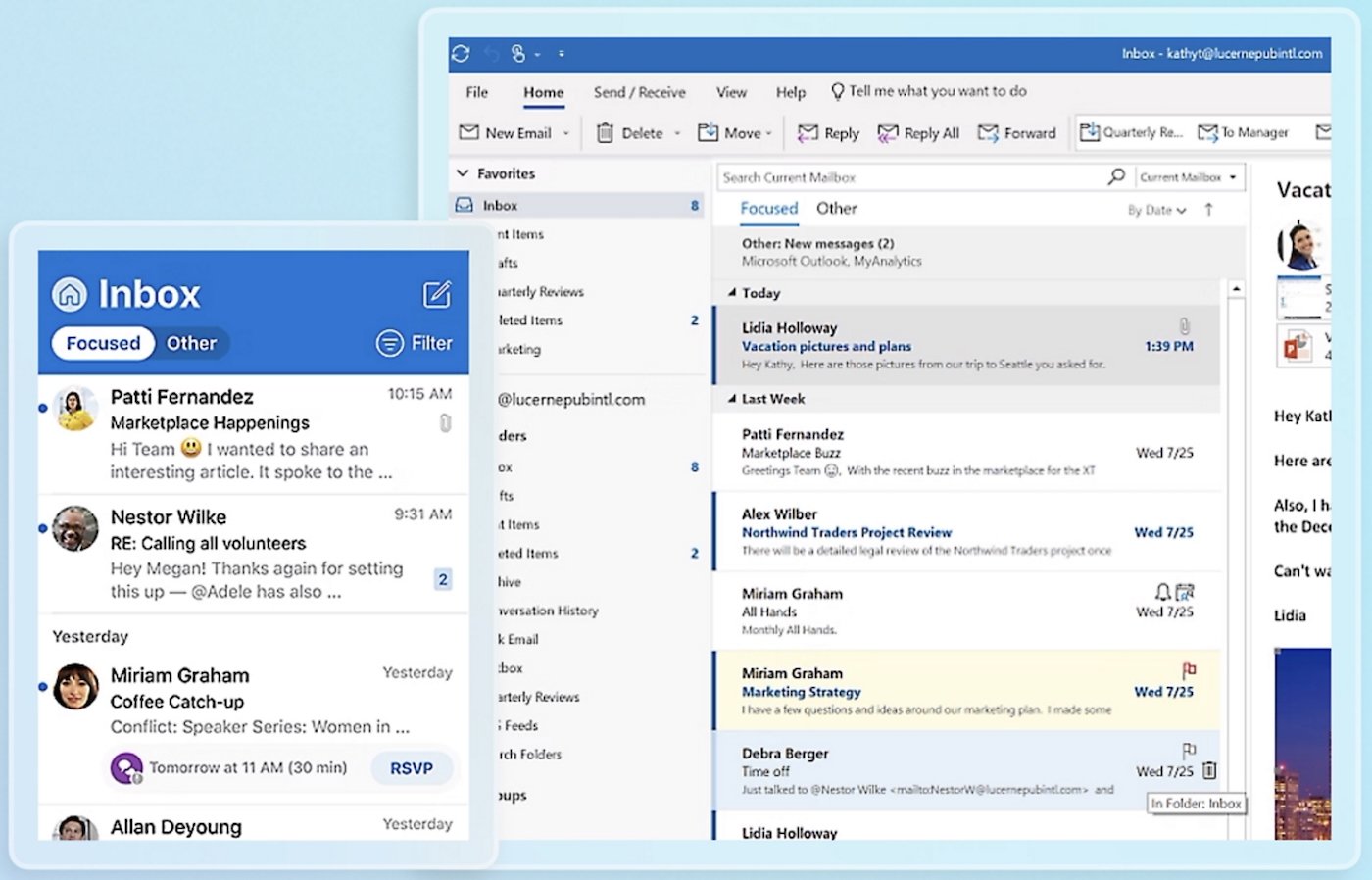
Task: Open the compose icon in mobile Inbox header
Action: pos(437,294)
